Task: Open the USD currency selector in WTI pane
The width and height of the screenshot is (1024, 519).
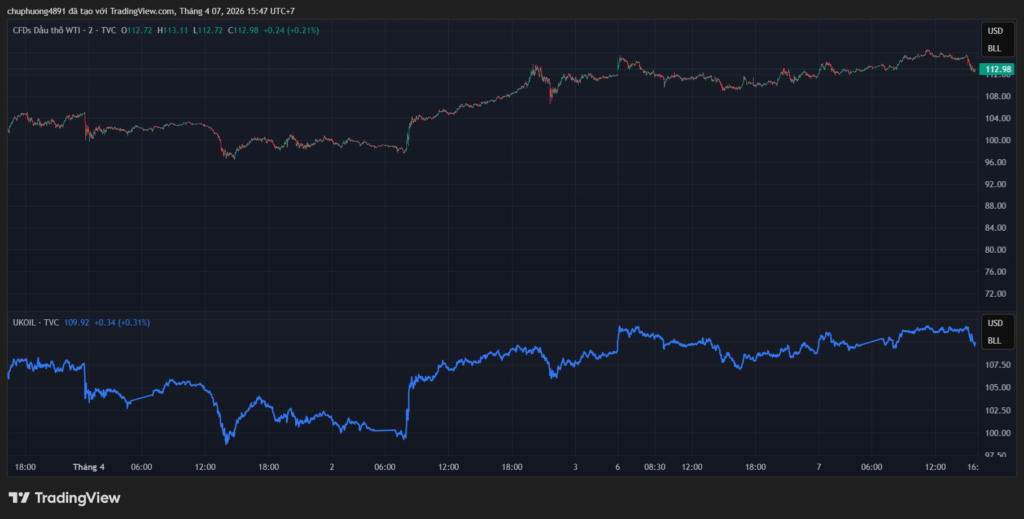Action: coord(994,31)
